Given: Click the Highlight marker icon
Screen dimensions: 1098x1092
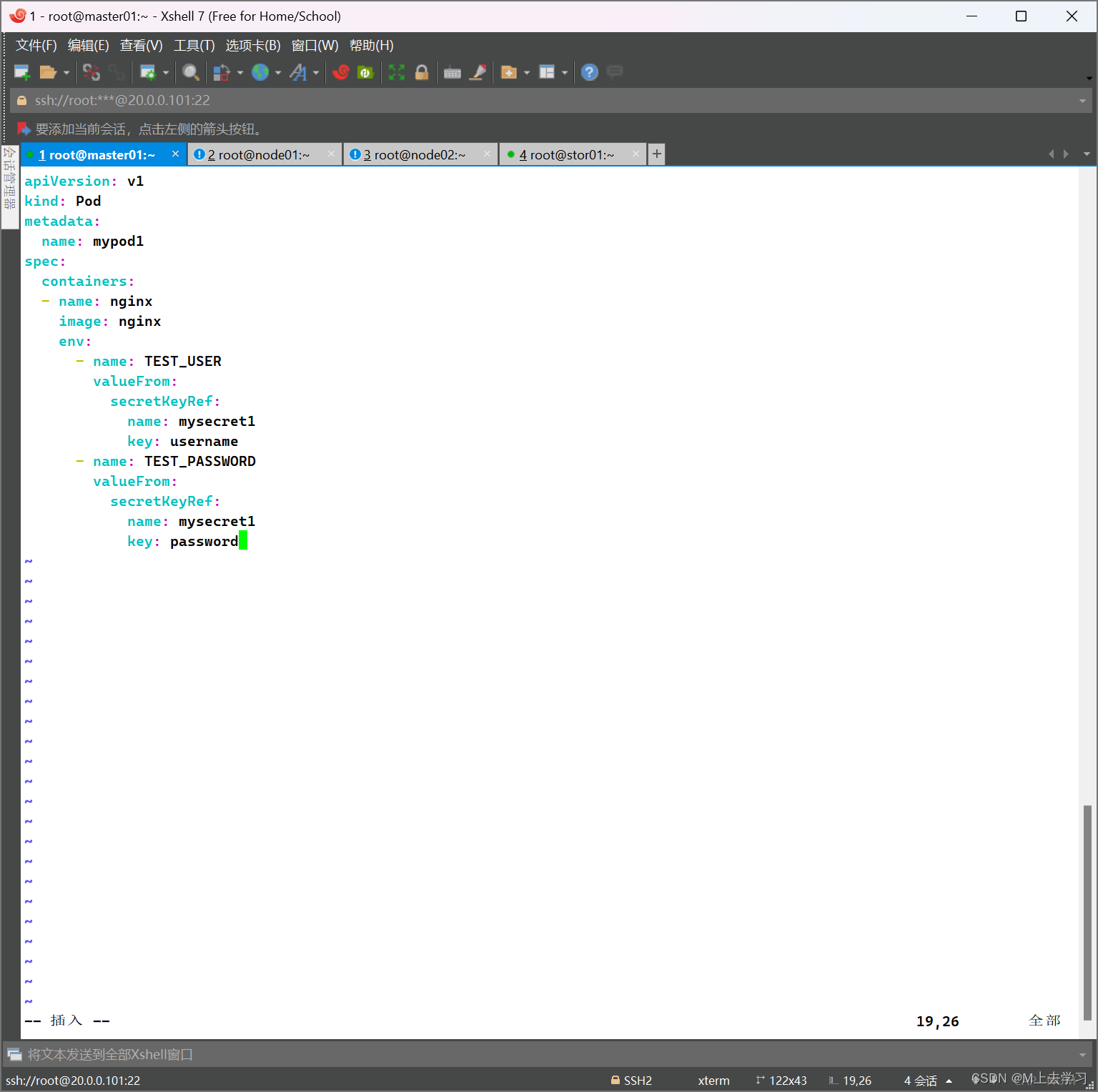Looking at the screenshot, I should (x=478, y=72).
